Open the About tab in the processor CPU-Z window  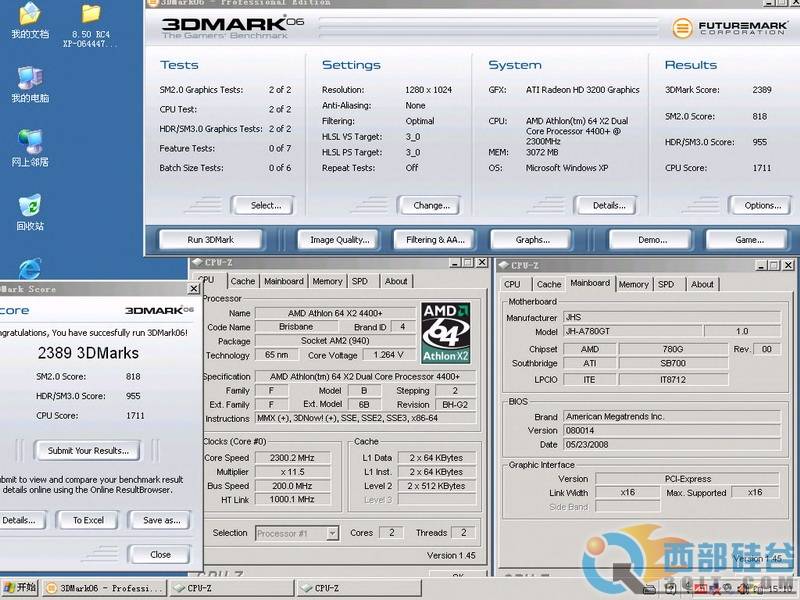click(x=396, y=281)
